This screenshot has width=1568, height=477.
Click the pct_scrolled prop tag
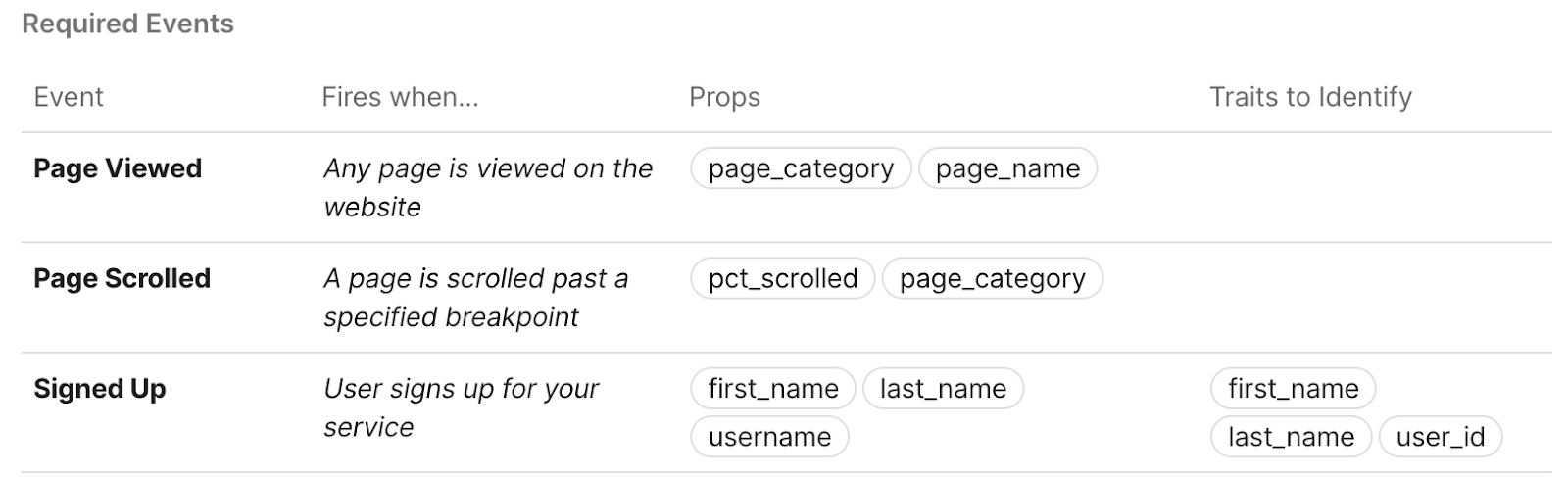pos(782,278)
